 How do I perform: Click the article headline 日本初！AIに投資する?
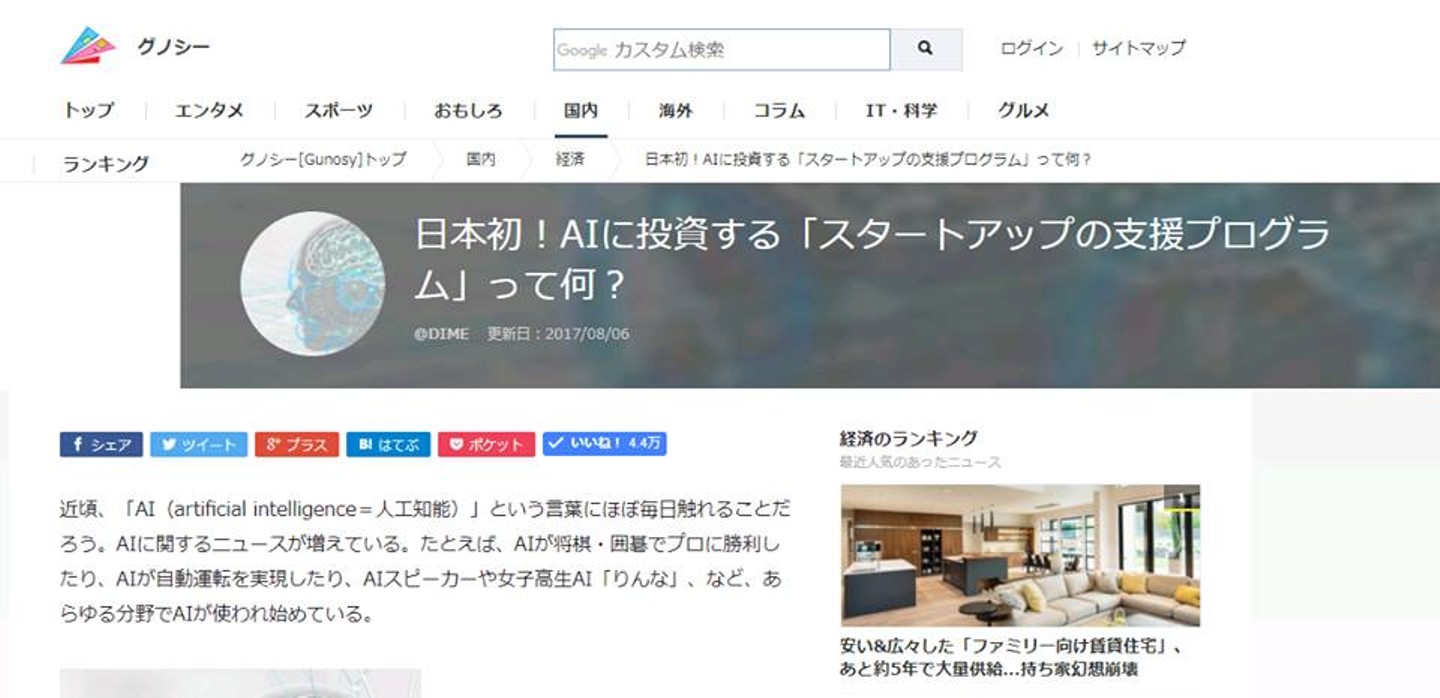coord(872,259)
